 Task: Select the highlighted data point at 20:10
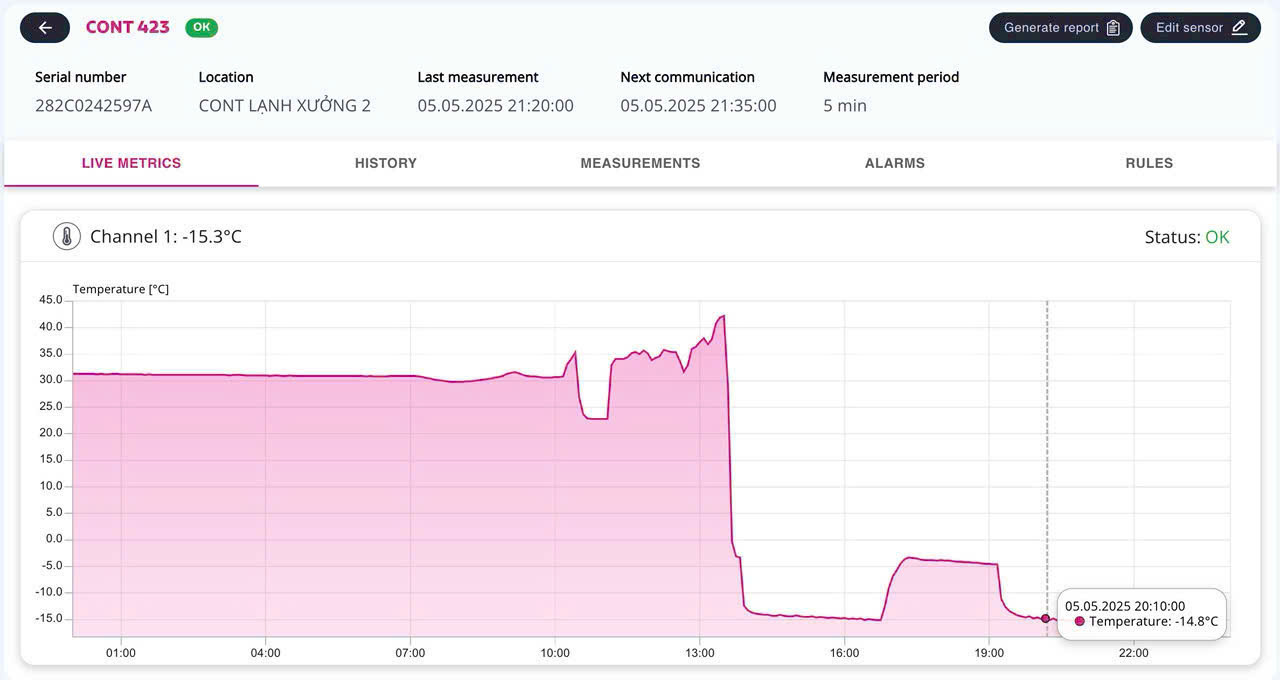pyautogui.click(x=1046, y=618)
